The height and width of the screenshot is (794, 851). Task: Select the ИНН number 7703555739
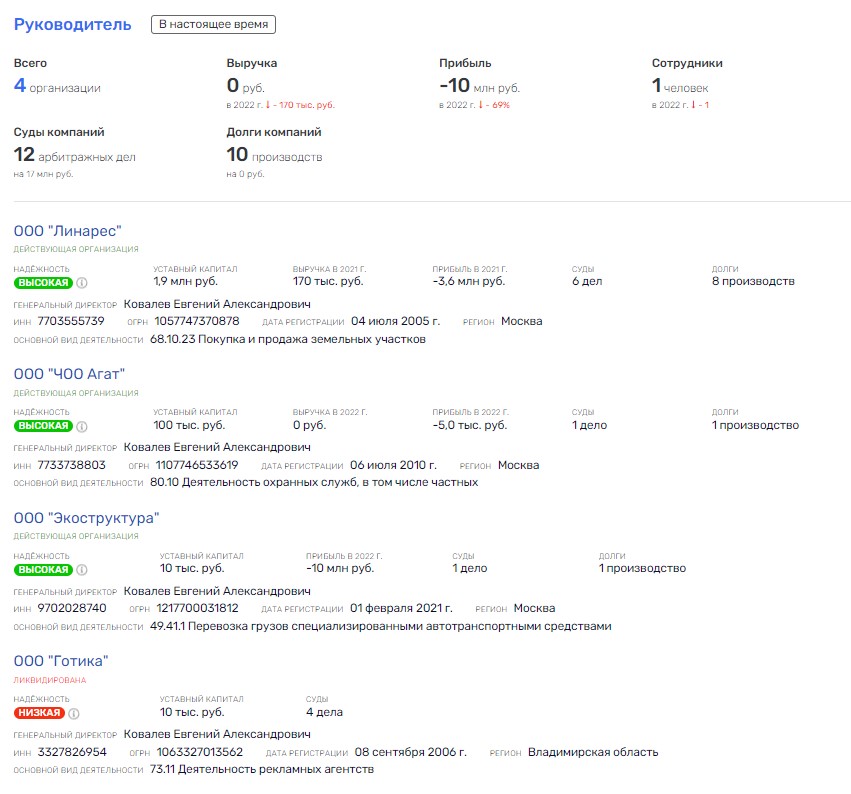[71, 321]
